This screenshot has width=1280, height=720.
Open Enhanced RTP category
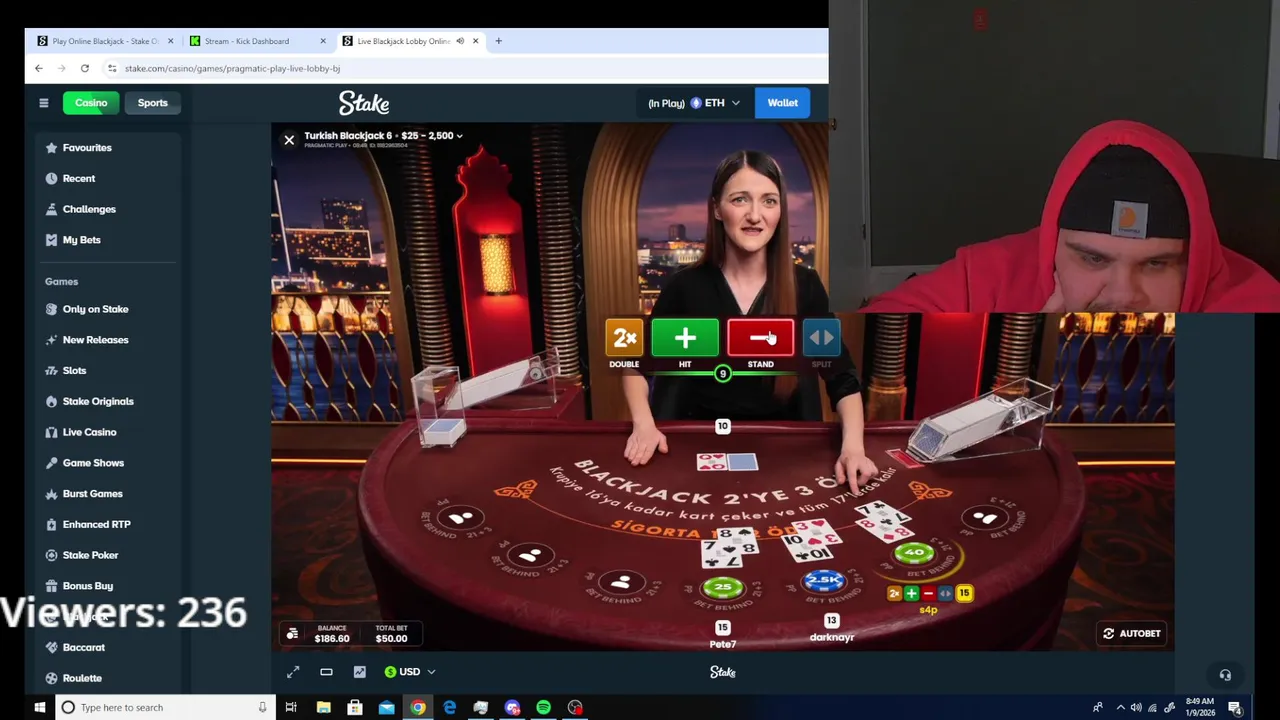click(96, 524)
